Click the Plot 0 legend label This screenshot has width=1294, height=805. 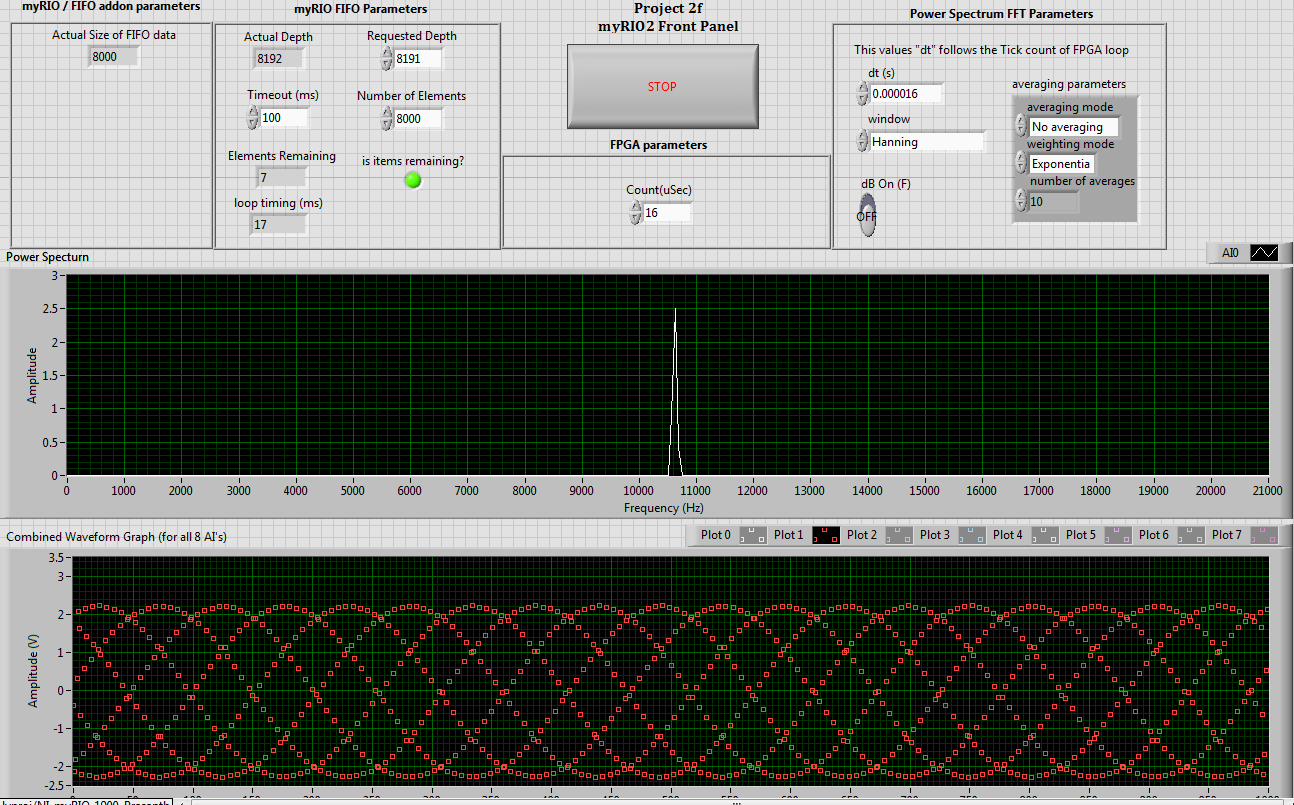[716, 535]
